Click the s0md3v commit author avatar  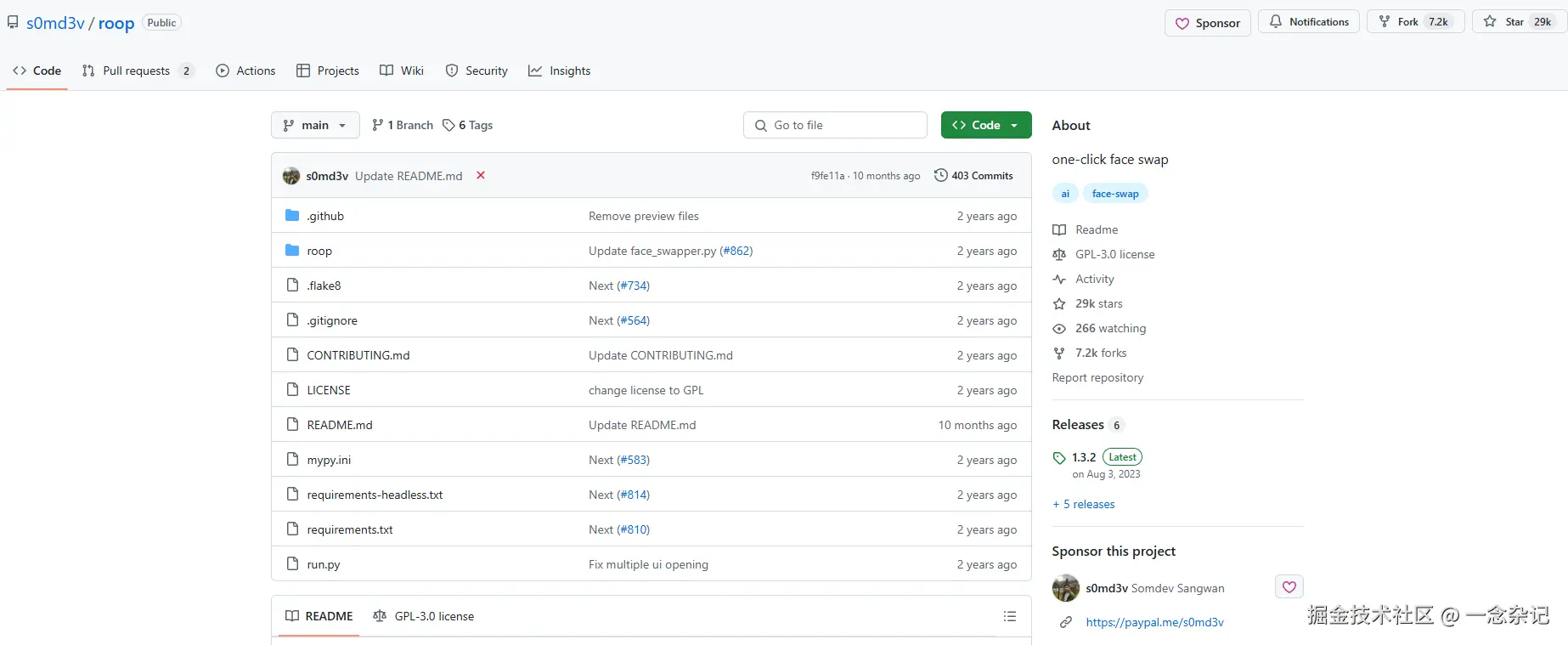[x=291, y=176]
